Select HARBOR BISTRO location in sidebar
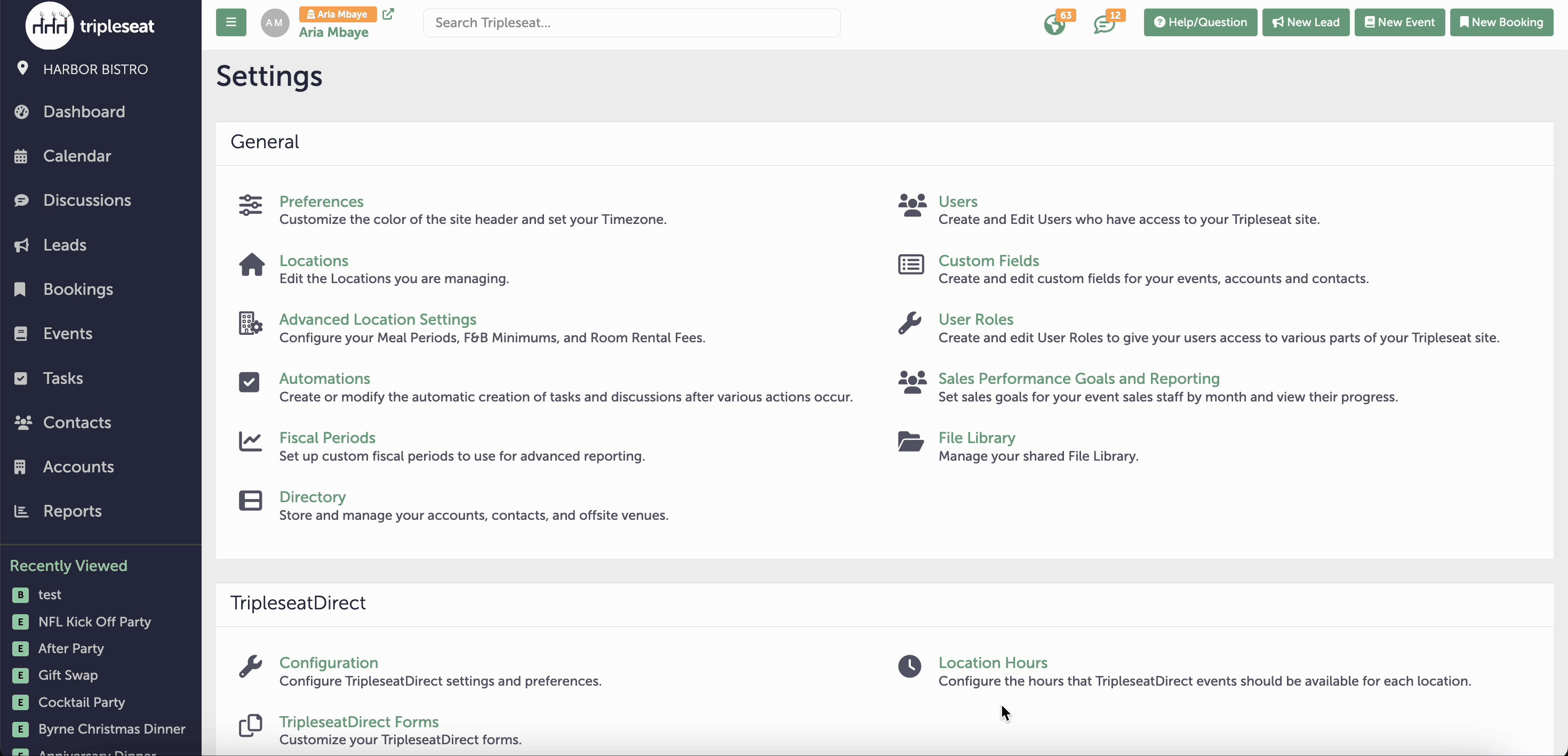 click(95, 69)
